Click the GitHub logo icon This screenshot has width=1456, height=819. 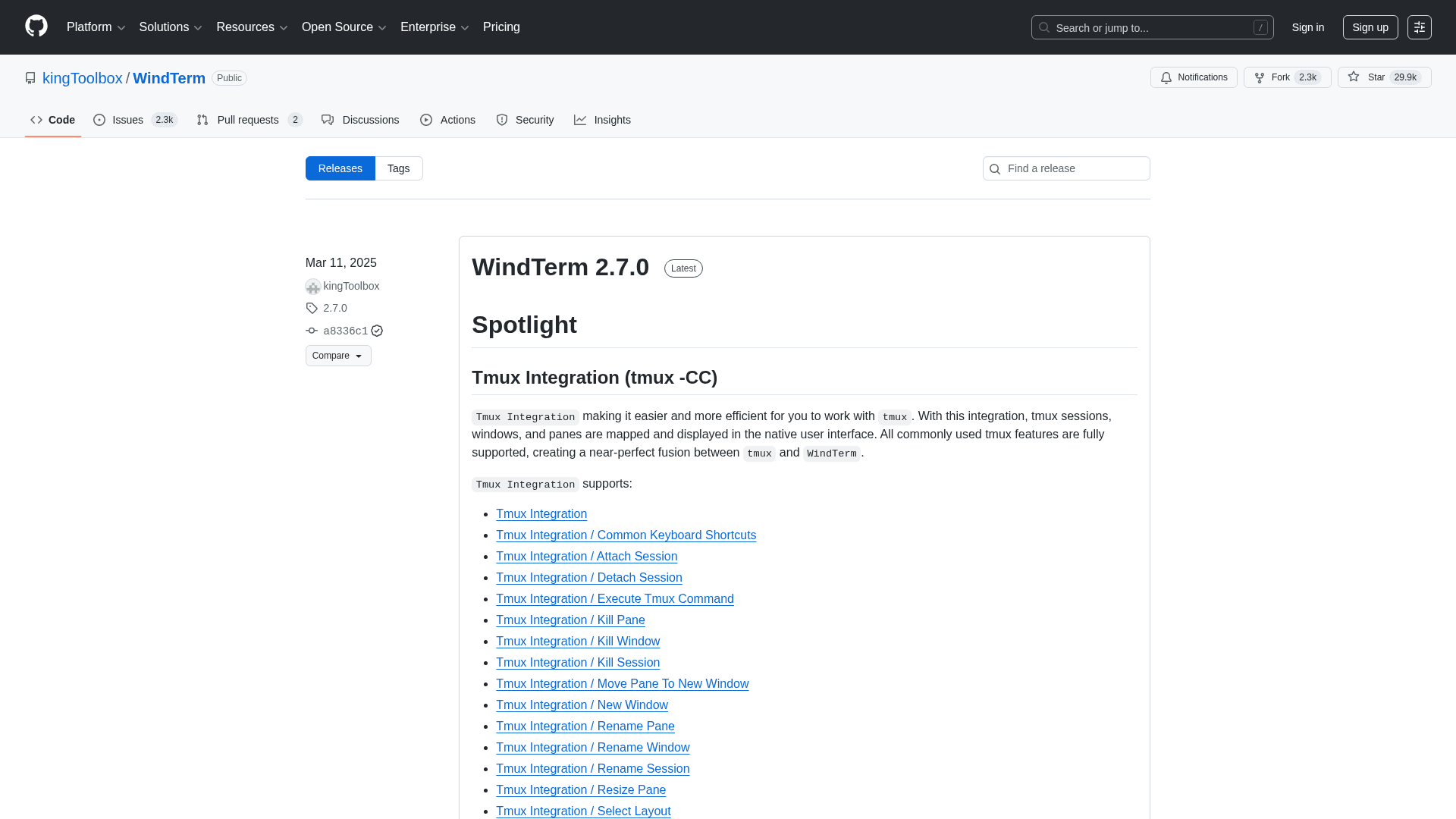coord(36,27)
